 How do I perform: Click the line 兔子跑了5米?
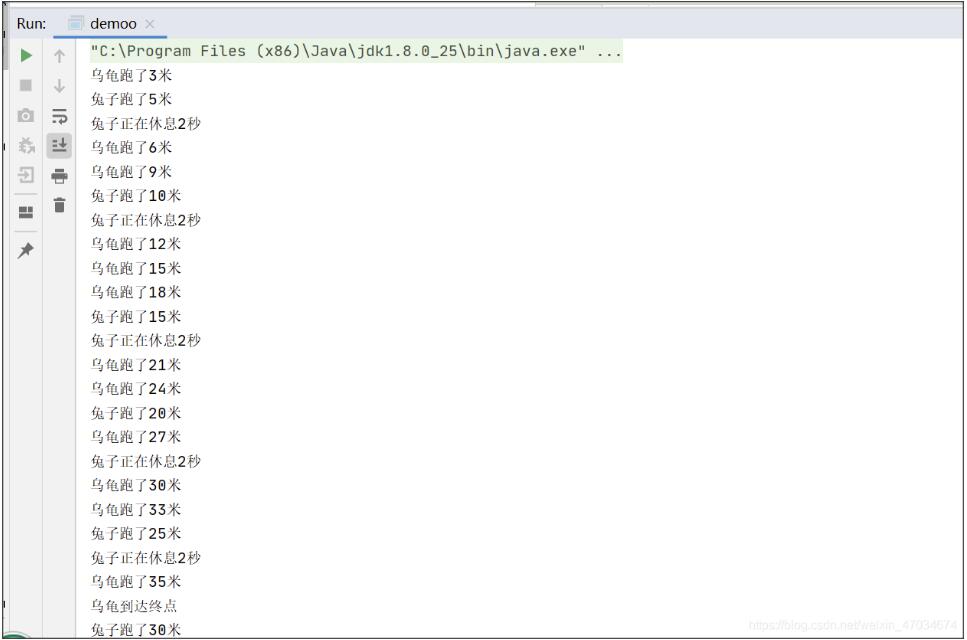tap(131, 99)
